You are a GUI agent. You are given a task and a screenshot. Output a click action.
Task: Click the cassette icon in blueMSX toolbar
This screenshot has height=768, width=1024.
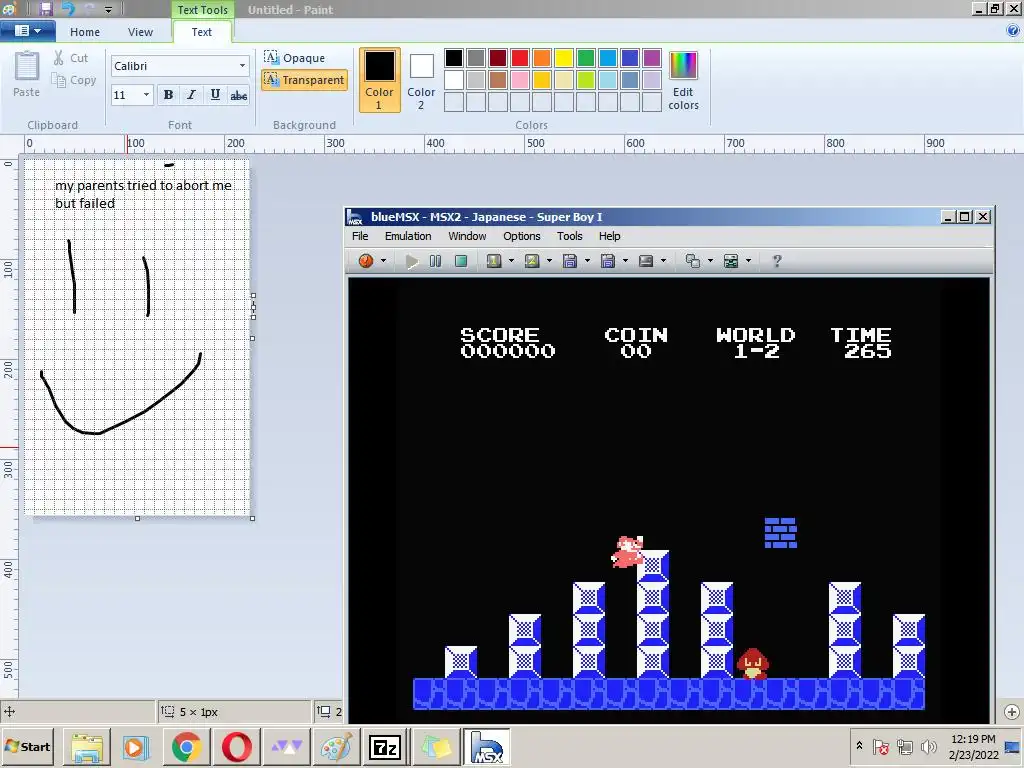[646, 261]
